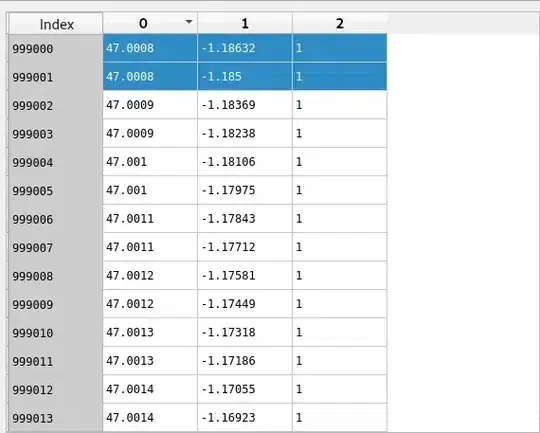
Task: Click cell 47.0008 in row 999001
Action: pyautogui.click(x=150, y=76)
